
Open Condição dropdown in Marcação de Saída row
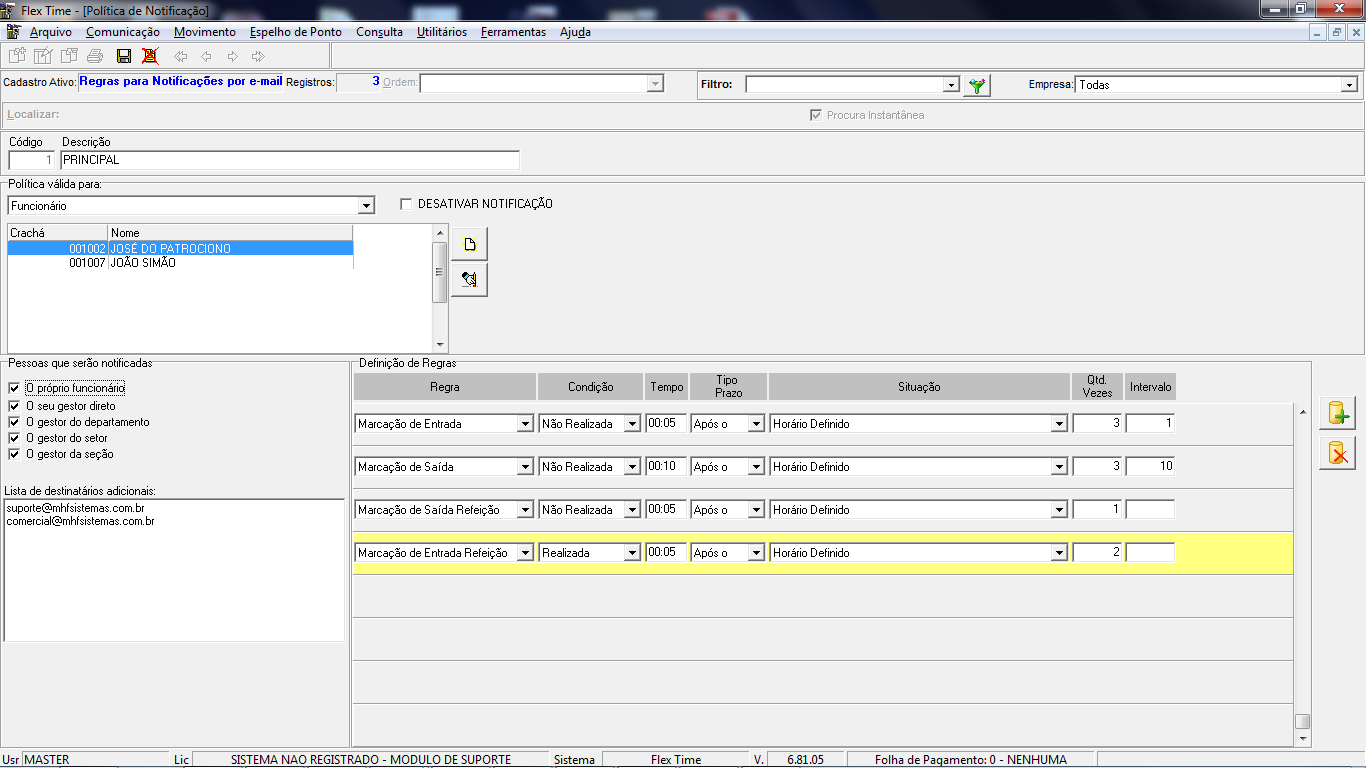click(x=632, y=467)
